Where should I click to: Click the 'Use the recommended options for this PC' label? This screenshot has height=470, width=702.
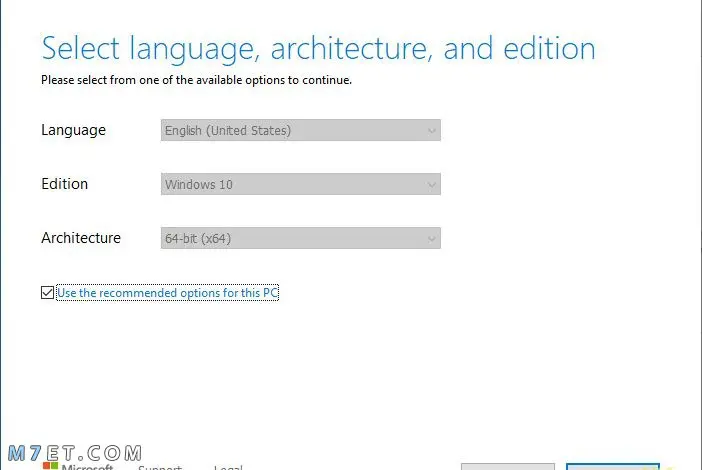pyautogui.click(x=167, y=293)
